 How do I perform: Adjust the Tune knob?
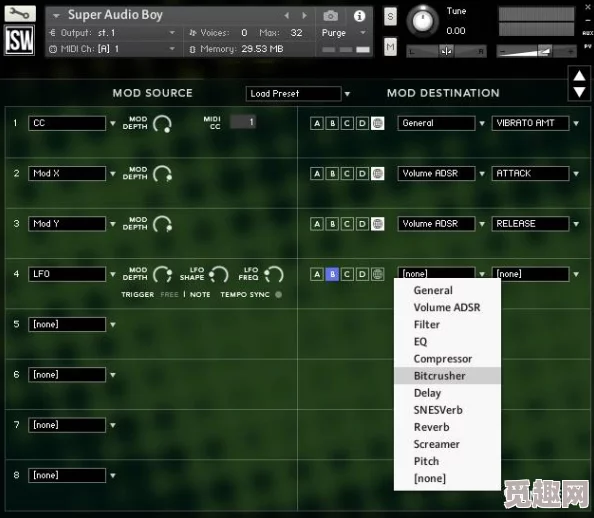point(422,20)
